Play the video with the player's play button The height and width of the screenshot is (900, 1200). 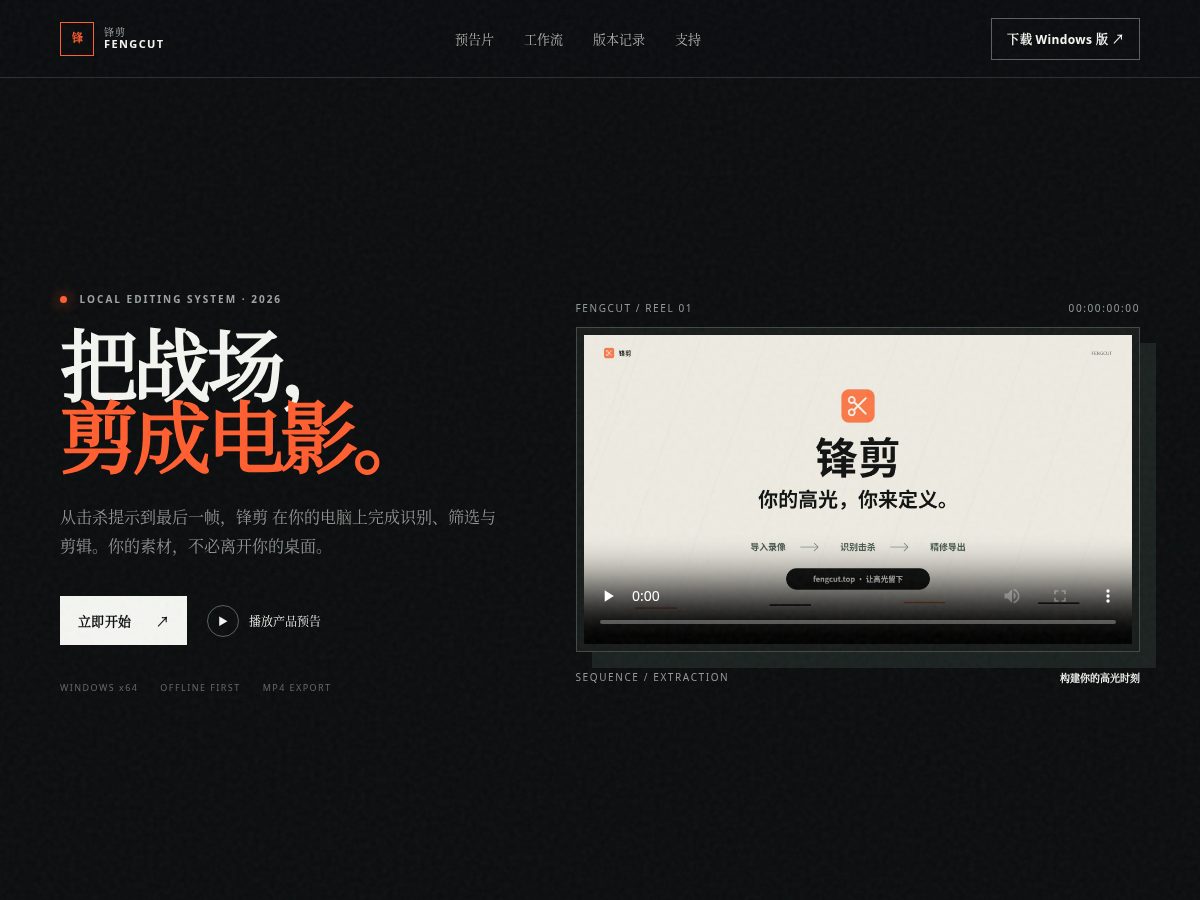click(x=608, y=596)
